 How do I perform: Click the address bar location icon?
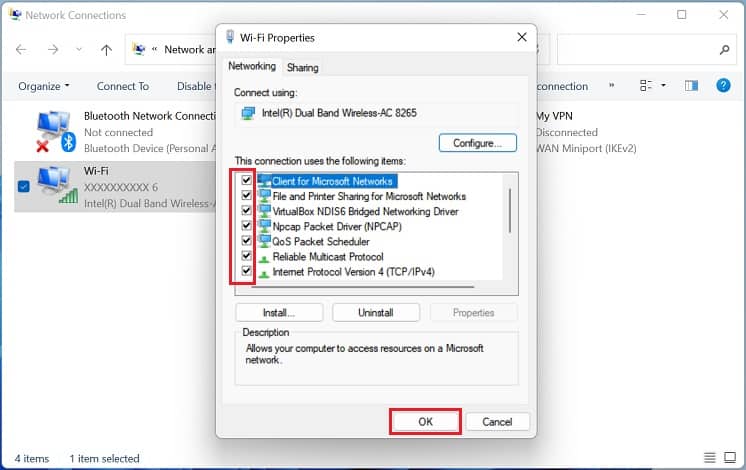pos(139,49)
